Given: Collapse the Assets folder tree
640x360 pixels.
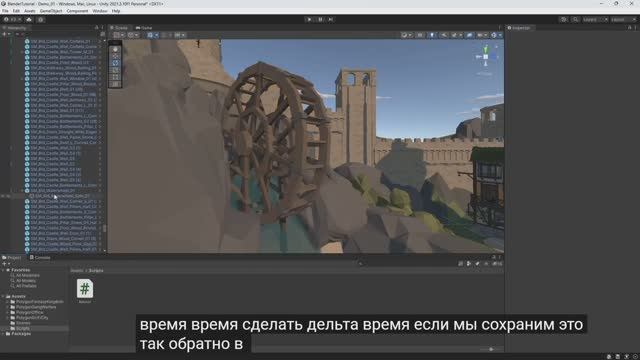Looking at the screenshot, I should [4, 296].
